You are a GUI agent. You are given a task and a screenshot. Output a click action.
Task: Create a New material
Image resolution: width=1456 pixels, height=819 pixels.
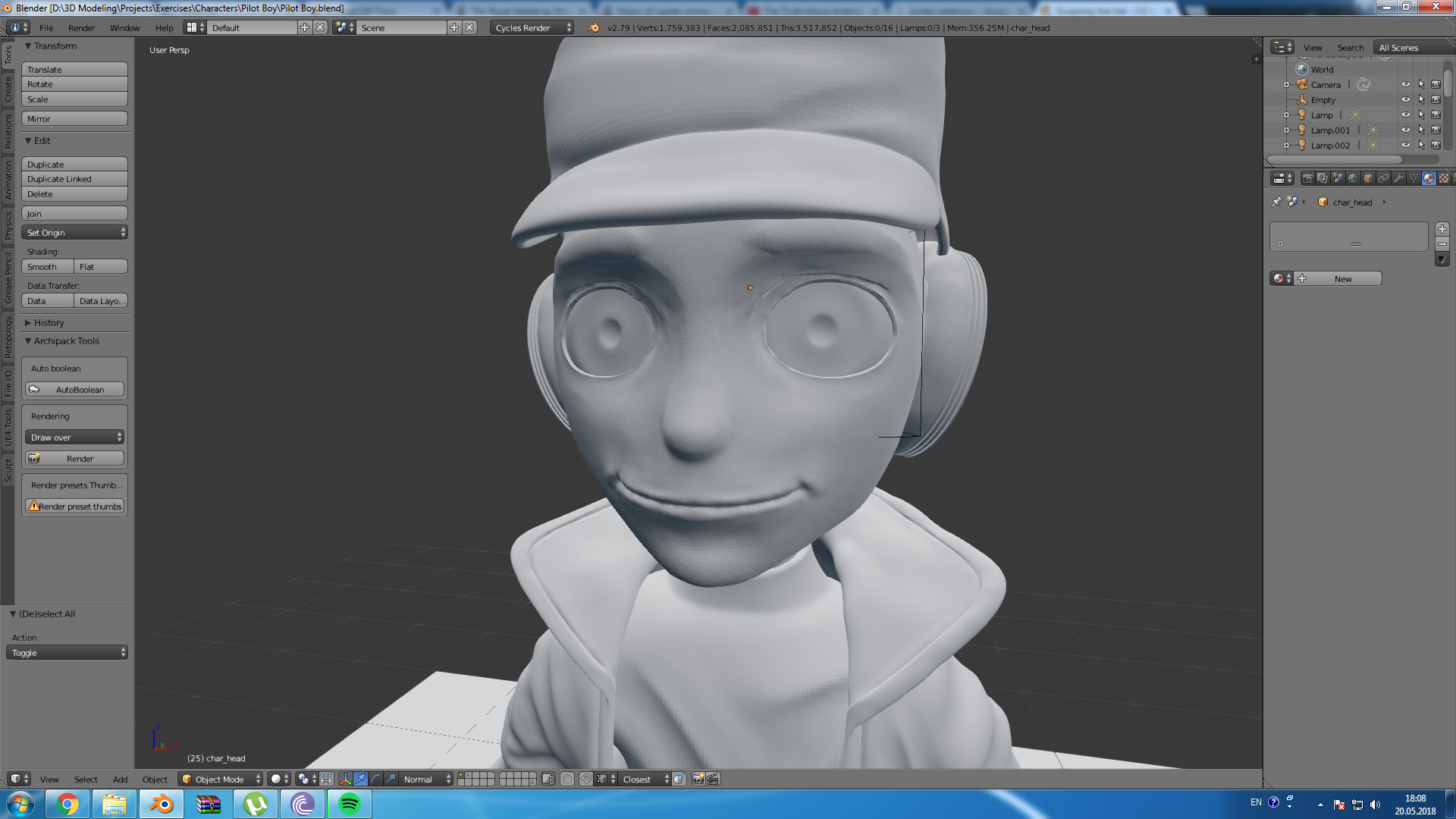(1342, 278)
